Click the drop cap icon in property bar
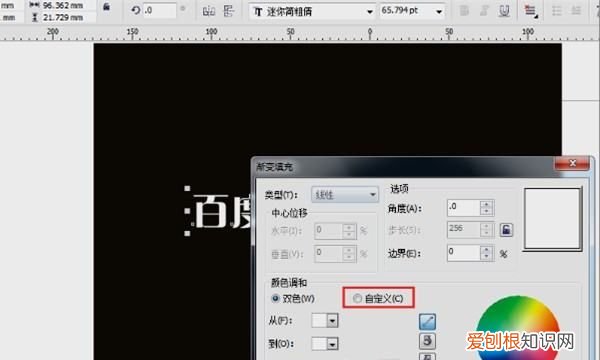This screenshot has width=600, height=360. pyautogui.click(x=576, y=11)
